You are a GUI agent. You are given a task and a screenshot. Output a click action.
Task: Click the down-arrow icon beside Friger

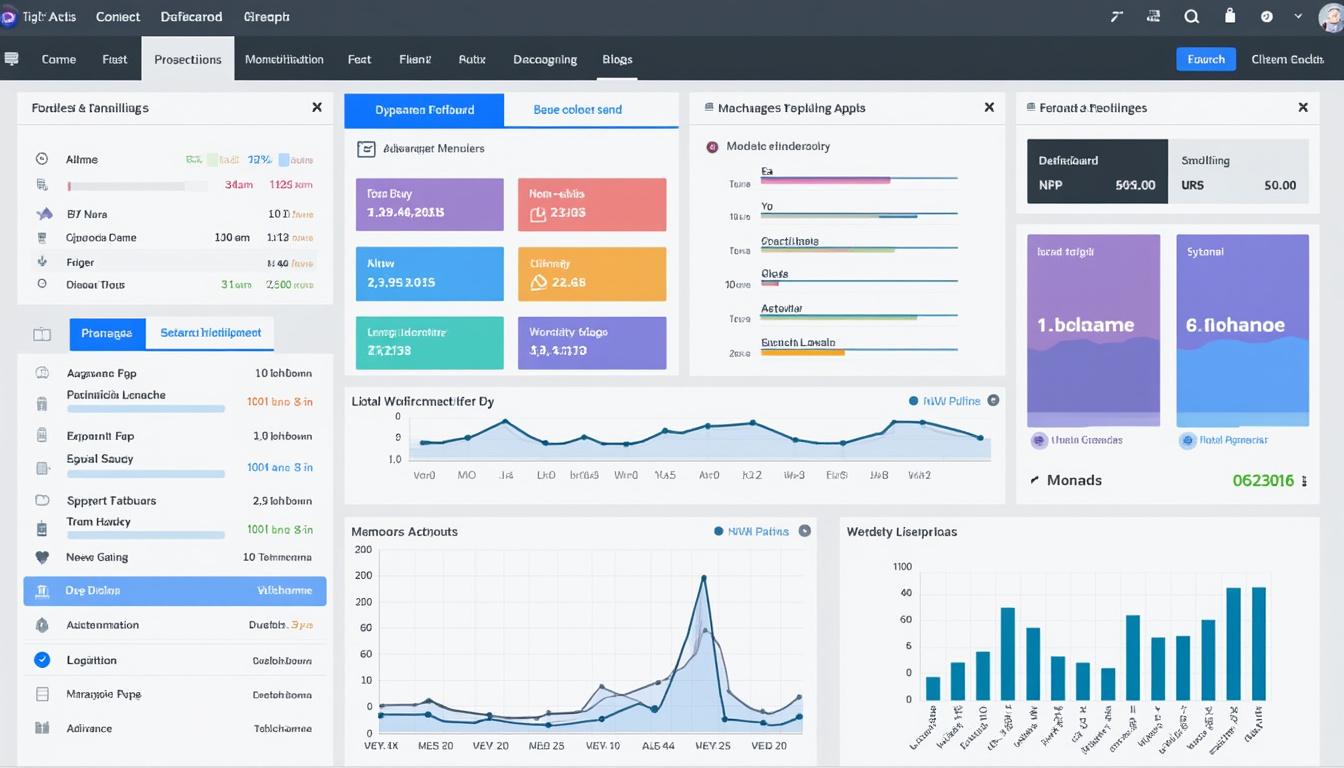tap(42, 262)
